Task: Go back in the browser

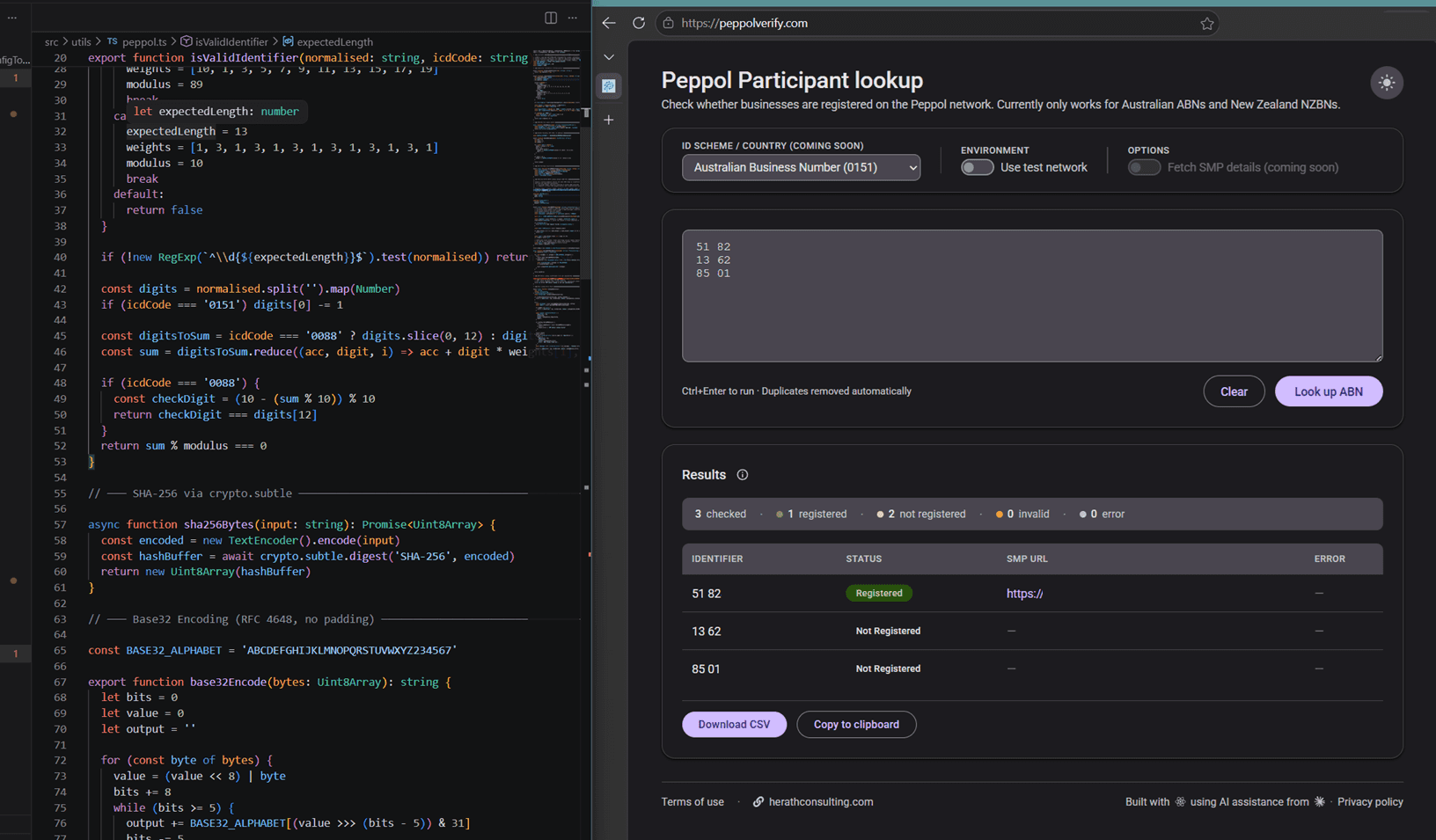Action: [x=609, y=23]
